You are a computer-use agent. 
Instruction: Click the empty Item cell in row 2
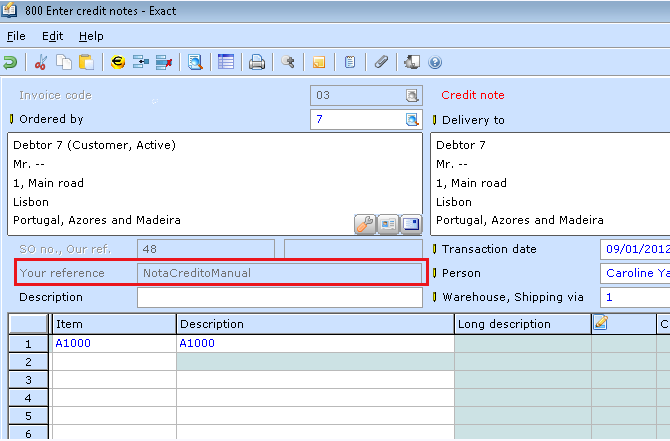pos(114,362)
